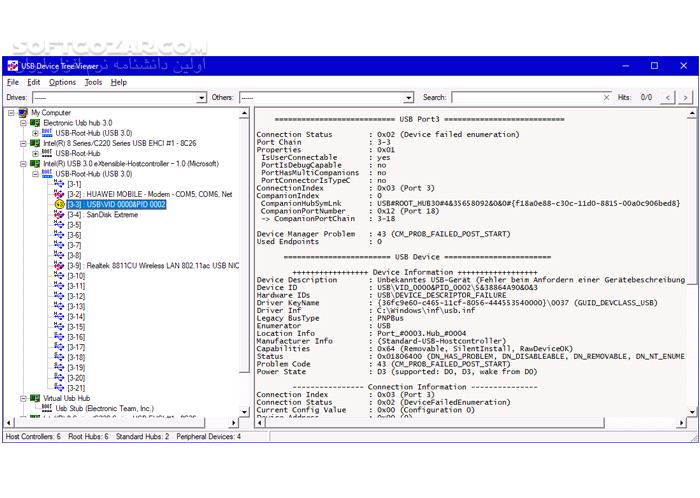Click tree panel scroll right arrow

click(x=233, y=422)
